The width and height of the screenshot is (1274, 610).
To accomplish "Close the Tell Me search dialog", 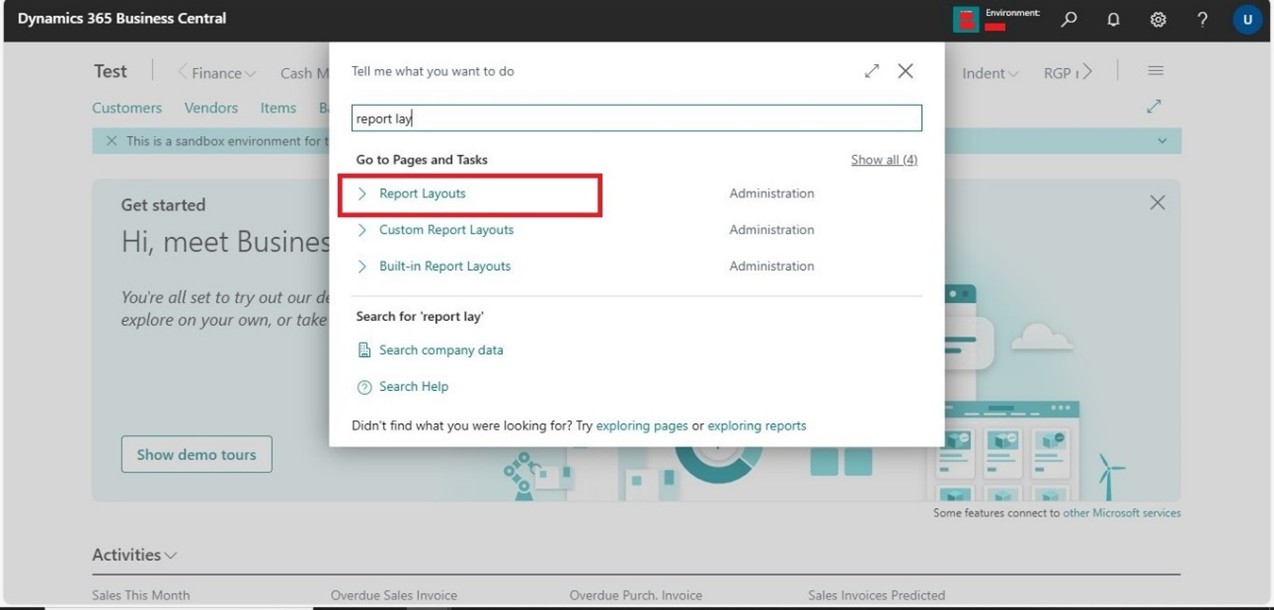I will click(905, 71).
